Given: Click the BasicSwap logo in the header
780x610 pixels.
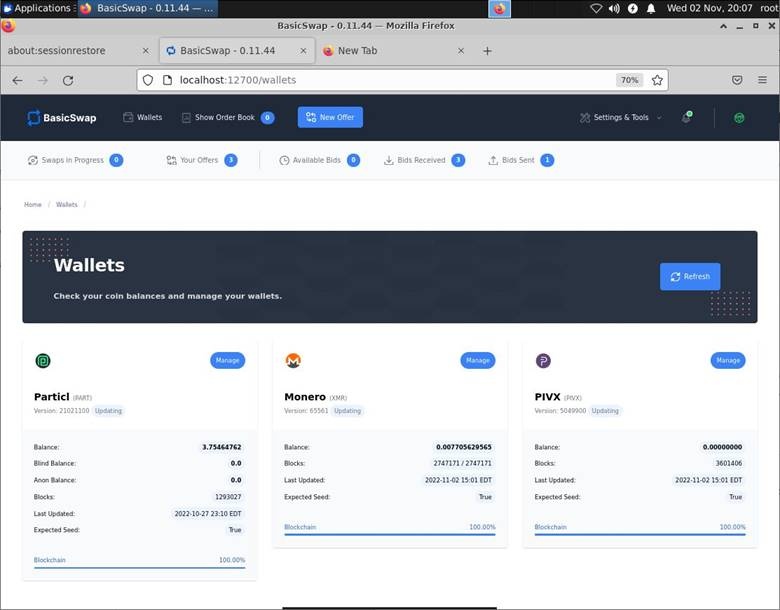Looking at the screenshot, I should click(62, 118).
